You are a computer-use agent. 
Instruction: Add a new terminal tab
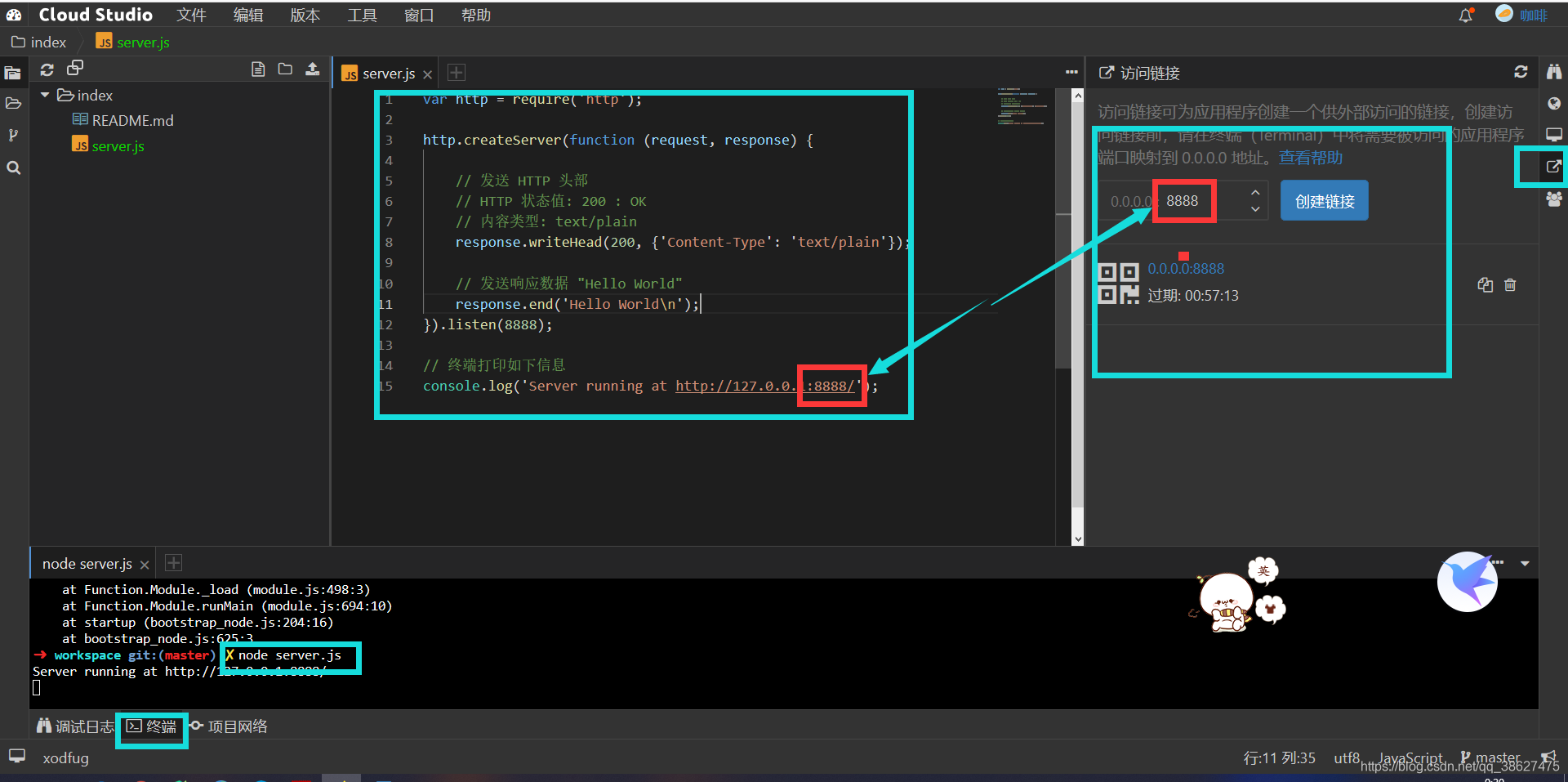(x=174, y=563)
